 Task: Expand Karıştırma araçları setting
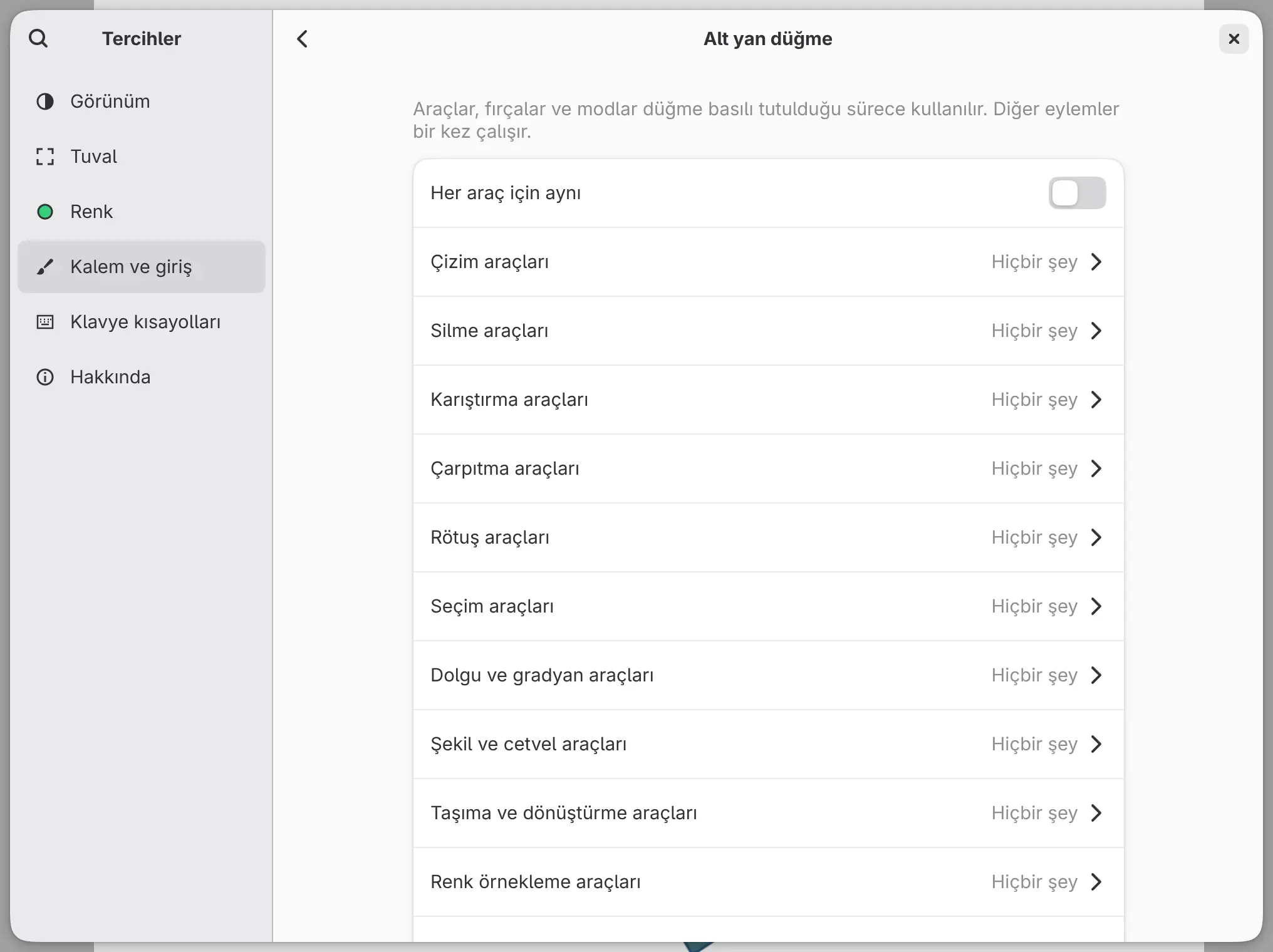[x=768, y=400]
